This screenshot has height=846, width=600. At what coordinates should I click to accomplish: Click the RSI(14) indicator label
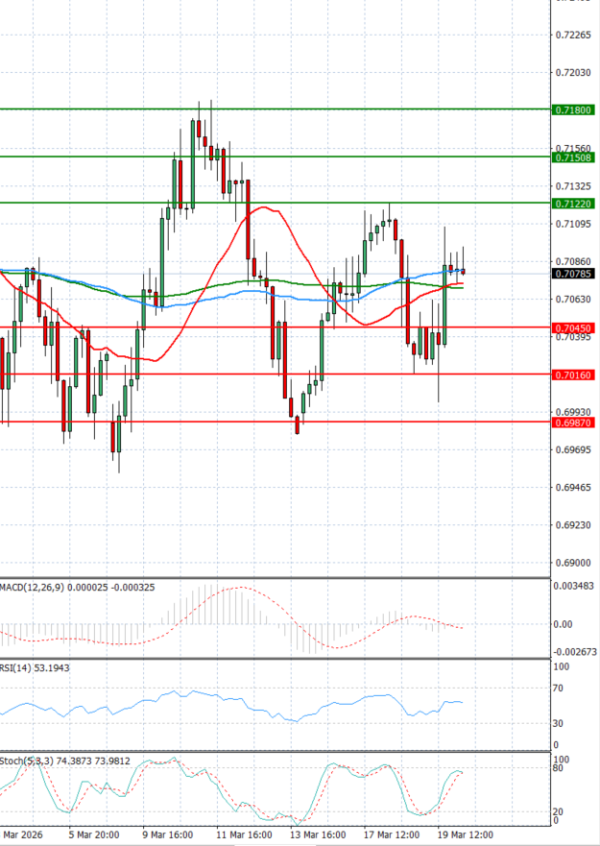pos(19,666)
